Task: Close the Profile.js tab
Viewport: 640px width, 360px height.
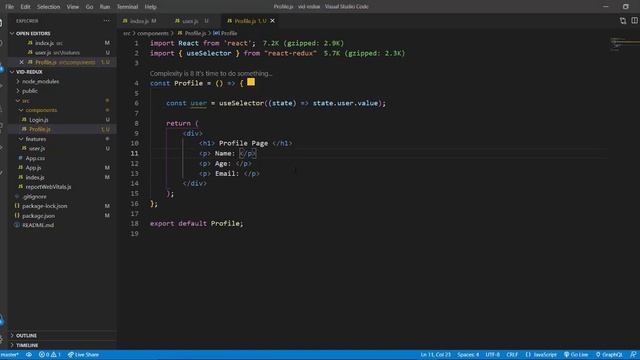Action: (272, 21)
